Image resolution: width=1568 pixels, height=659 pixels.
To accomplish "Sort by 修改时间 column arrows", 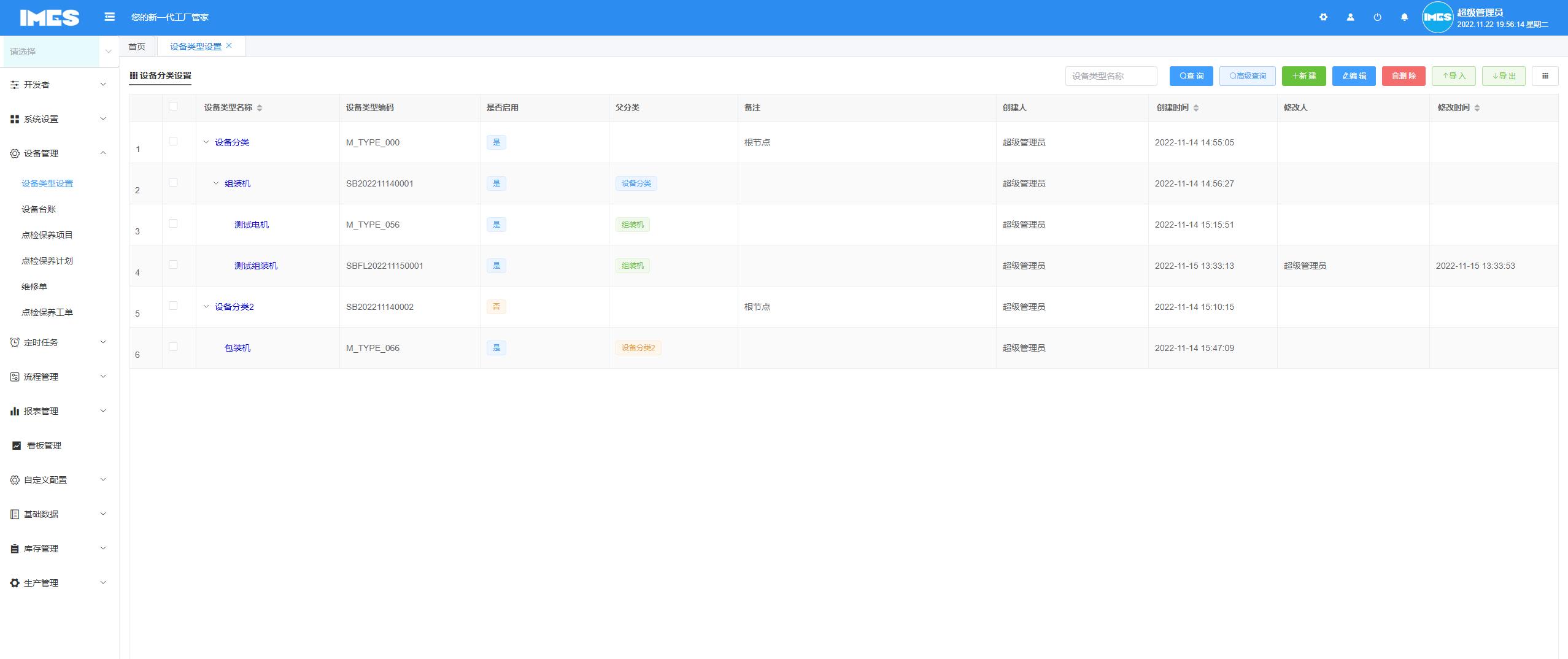I will point(1477,108).
